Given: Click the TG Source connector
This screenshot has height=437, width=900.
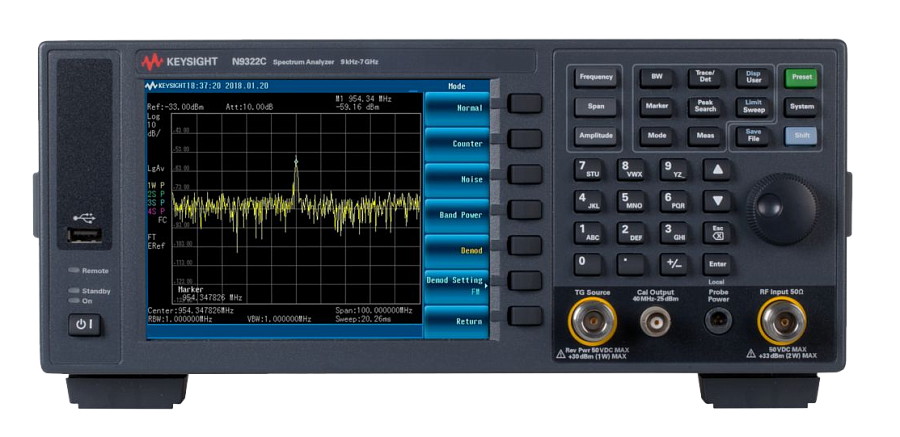Looking at the screenshot, I should coord(592,322).
